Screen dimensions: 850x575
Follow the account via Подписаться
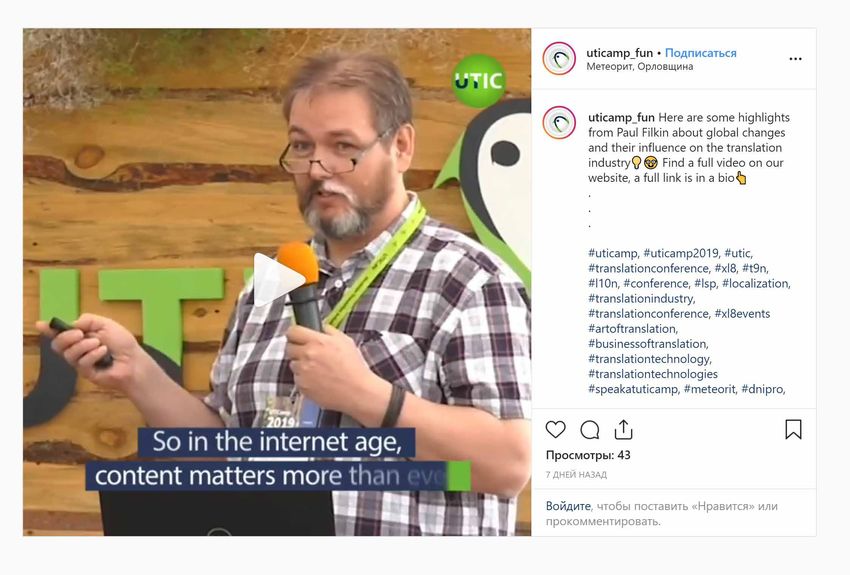pyautogui.click(x=700, y=53)
